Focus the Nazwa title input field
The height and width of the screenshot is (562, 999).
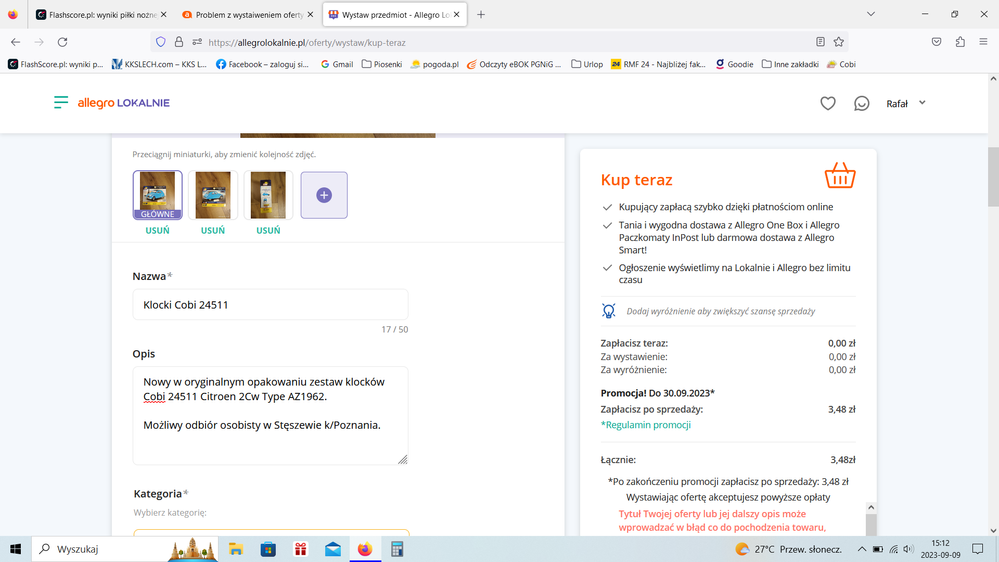point(270,305)
